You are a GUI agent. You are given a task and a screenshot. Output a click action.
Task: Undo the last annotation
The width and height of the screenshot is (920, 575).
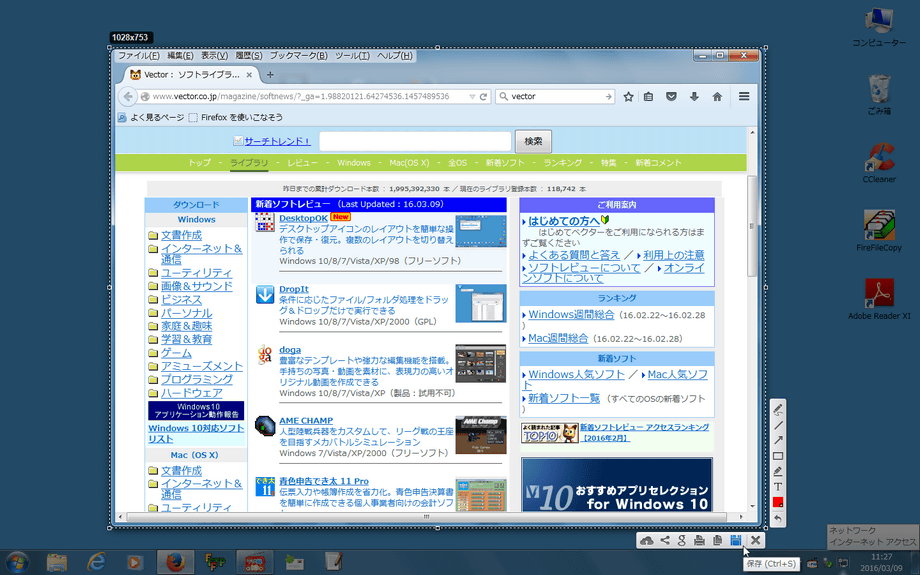tap(778, 519)
